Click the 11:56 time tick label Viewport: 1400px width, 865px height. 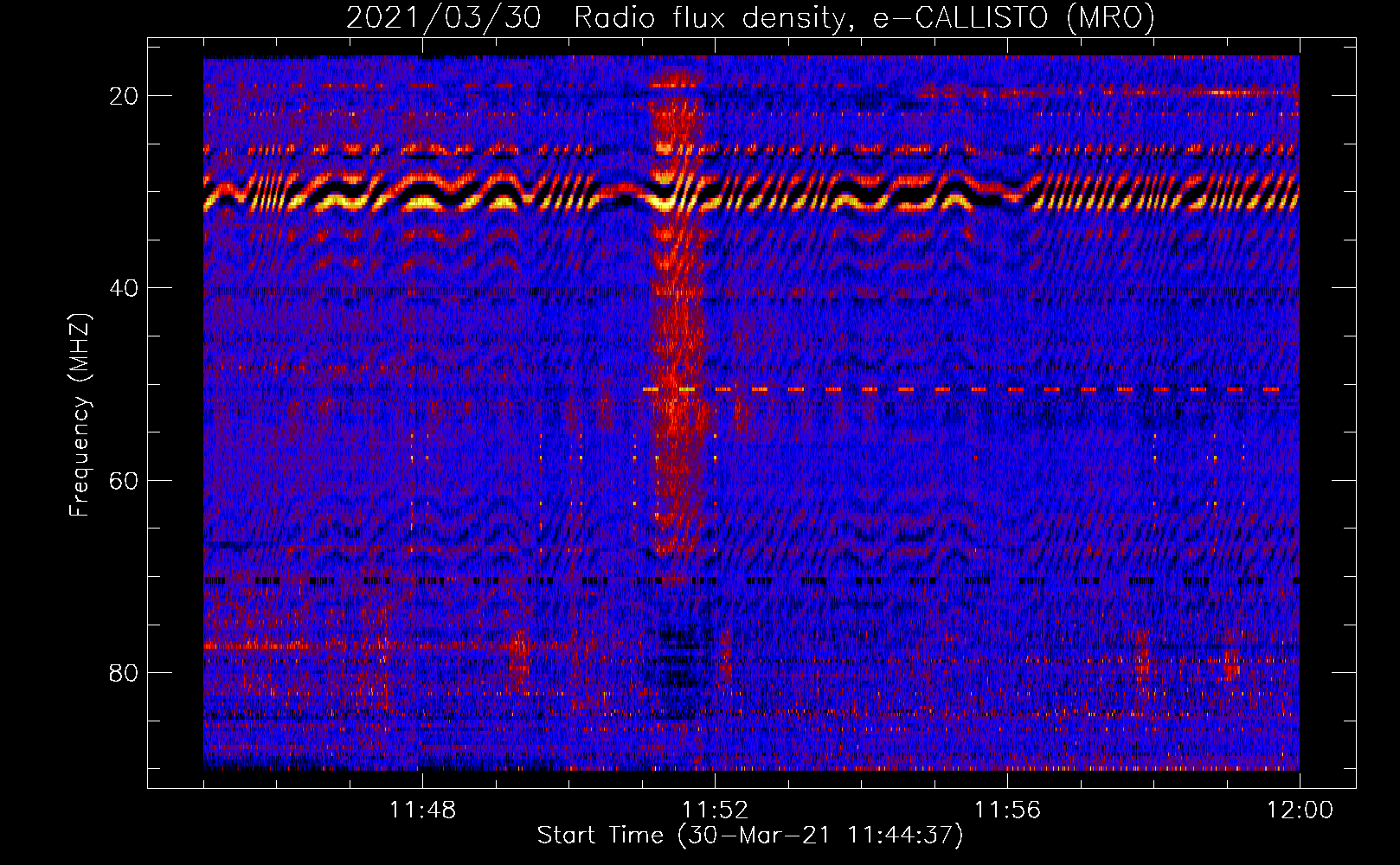coord(1007,810)
